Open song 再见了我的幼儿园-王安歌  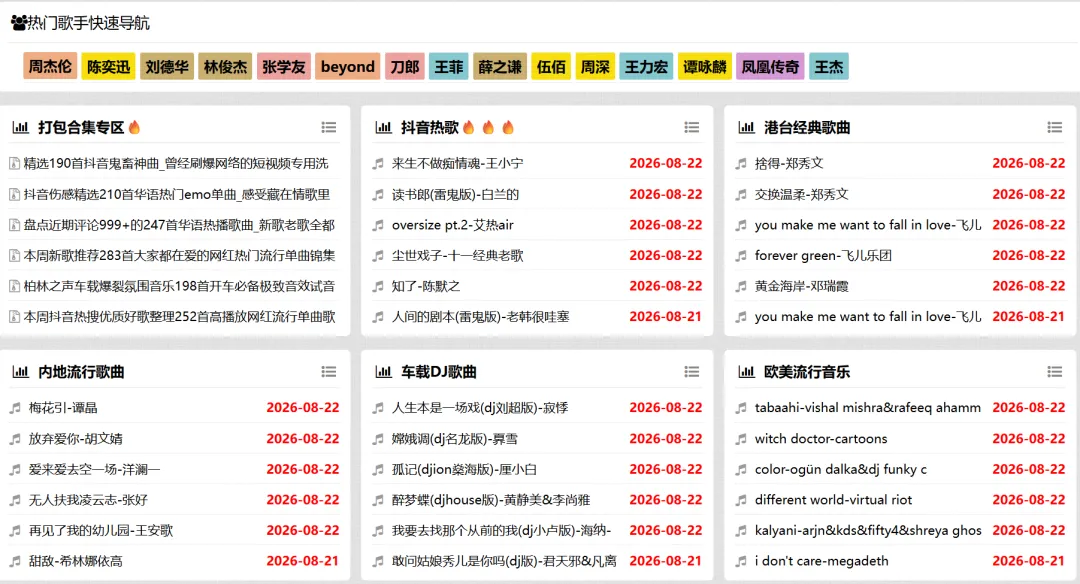point(101,530)
